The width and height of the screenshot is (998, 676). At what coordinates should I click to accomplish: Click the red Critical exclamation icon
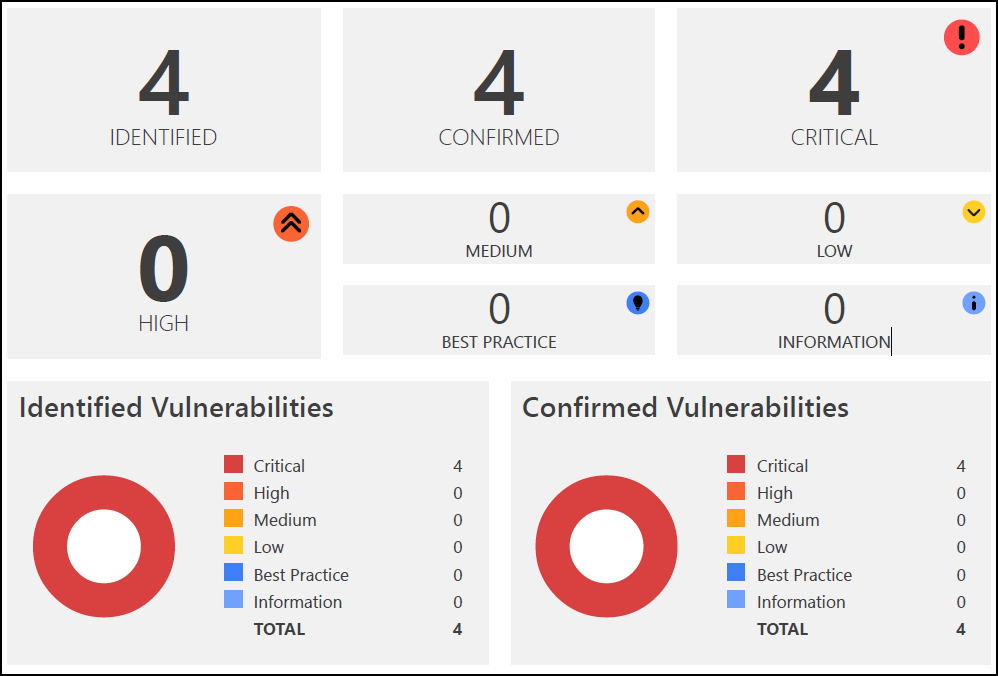coord(961,37)
